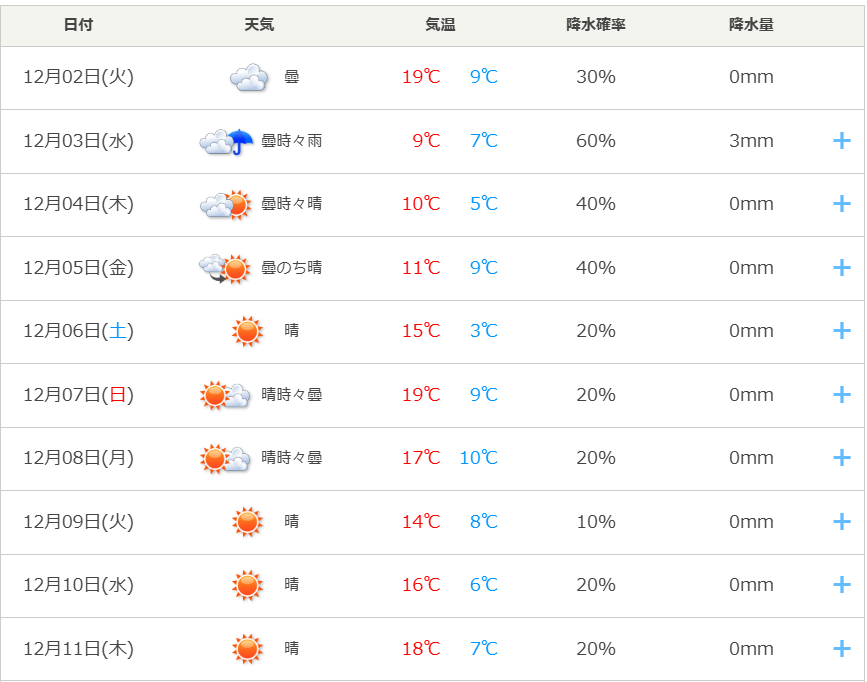This screenshot has width=867, height=682.
Task: Select the 12月07日(日) date cell
Action: 78,395
